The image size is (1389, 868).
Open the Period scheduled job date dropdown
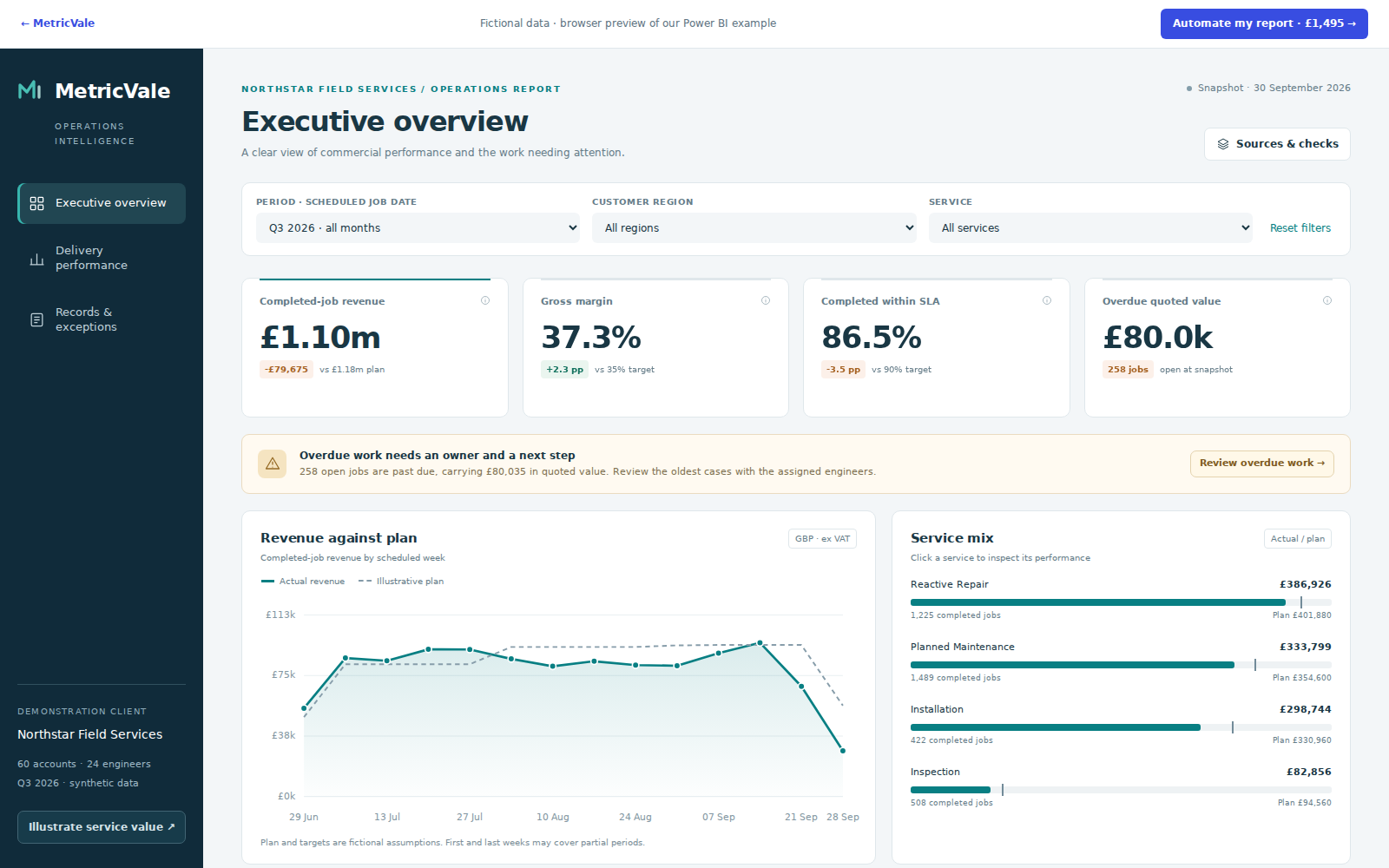click(418, 227)
